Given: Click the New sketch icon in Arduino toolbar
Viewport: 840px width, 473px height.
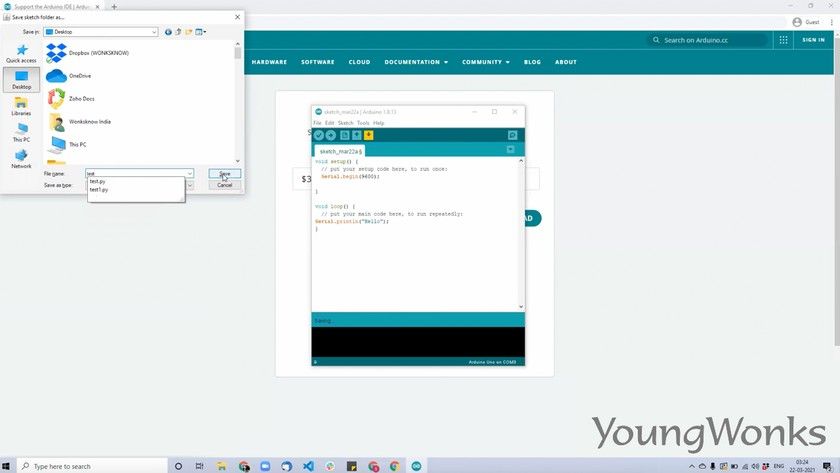Looking at the screenshot, I should (344, 135).
